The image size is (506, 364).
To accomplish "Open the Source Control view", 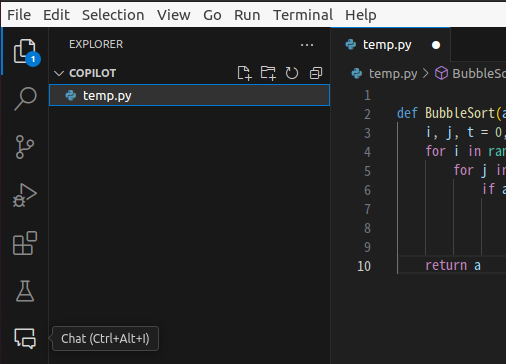I will point(25,147).
